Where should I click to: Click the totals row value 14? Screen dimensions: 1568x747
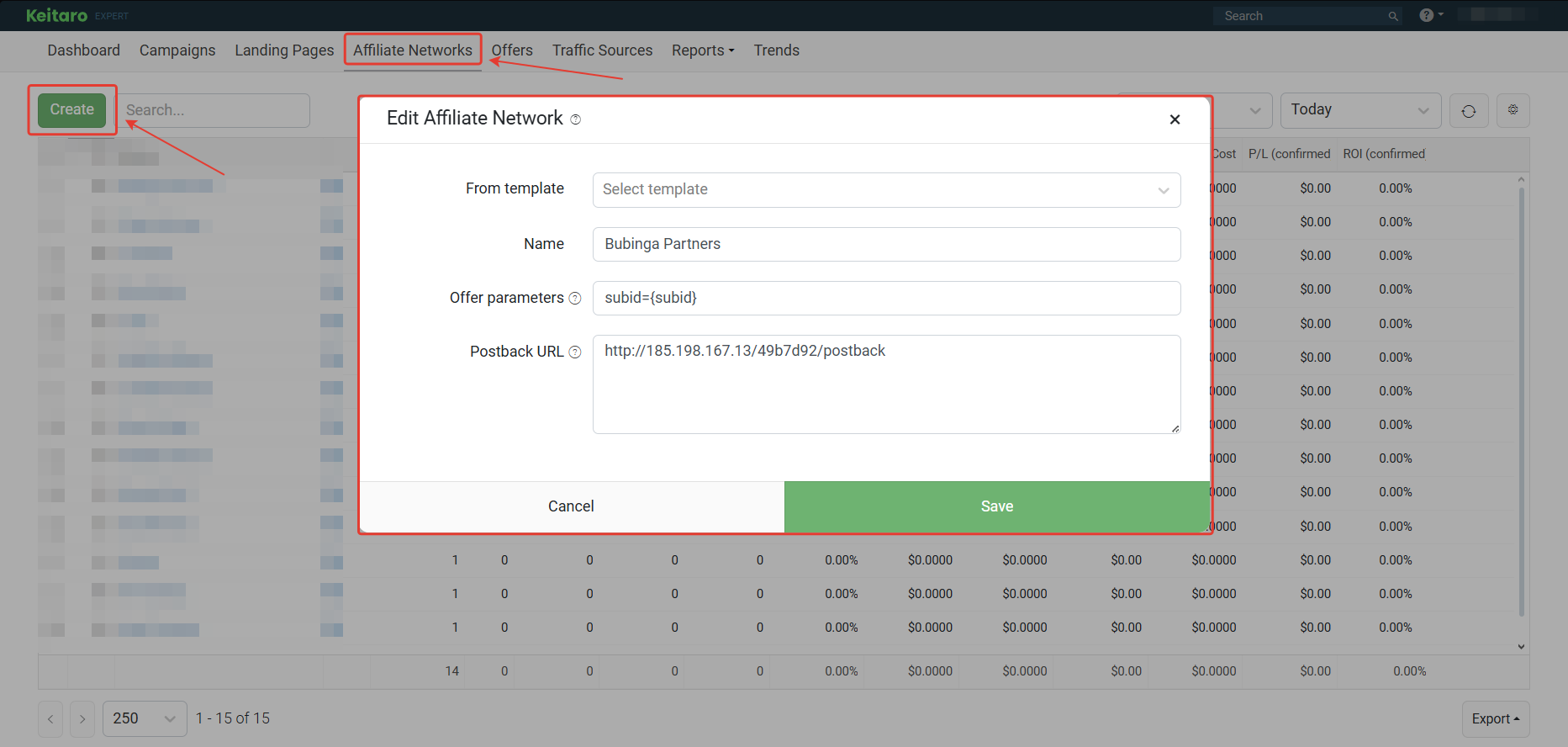(452, 671)
